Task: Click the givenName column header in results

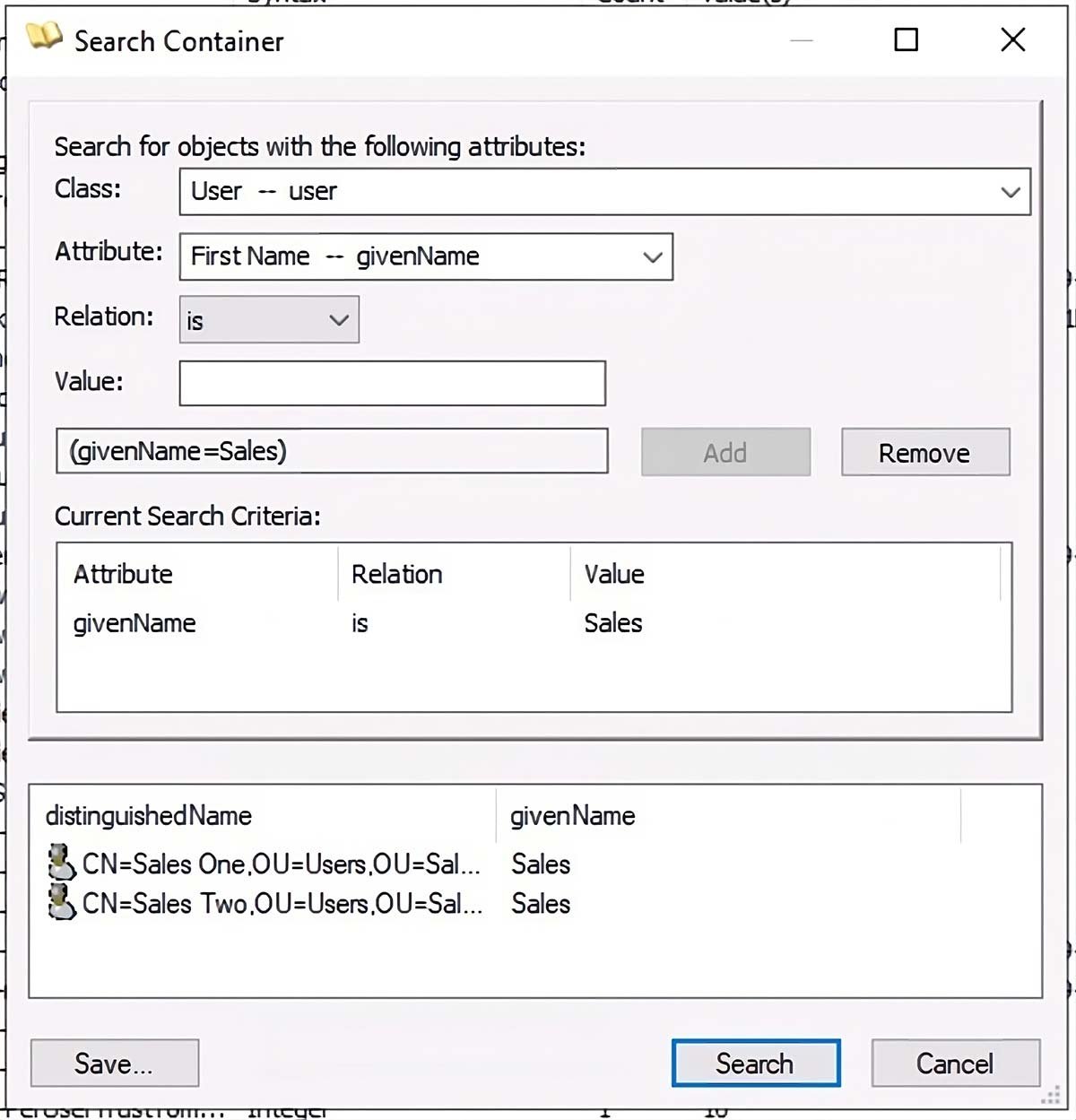Action: [x=571, y=816]
